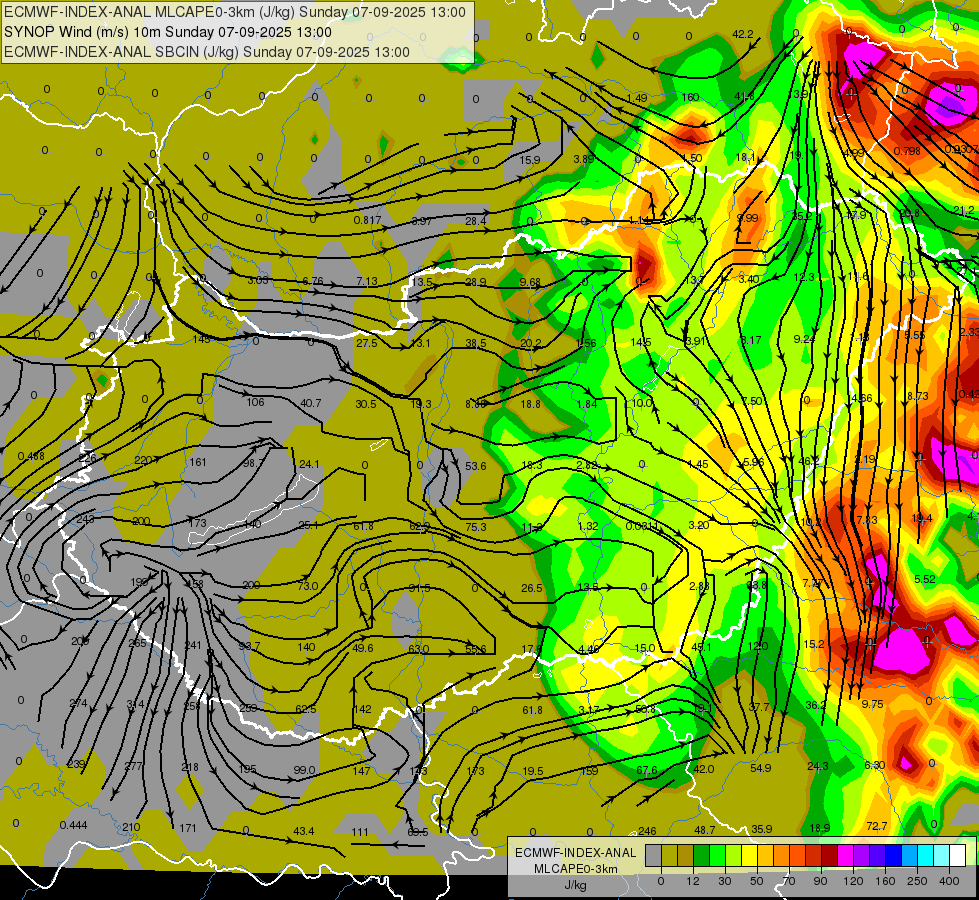Screen dimensions: 979x900
Task: Click the map value 21.2
Action: 963,210
